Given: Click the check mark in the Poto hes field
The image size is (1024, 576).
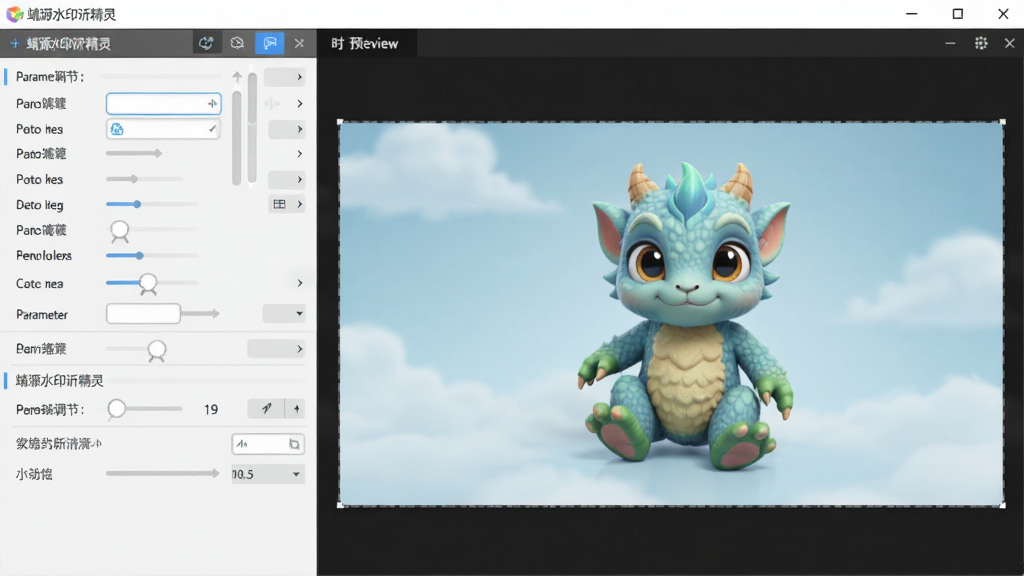Looking at the screenshot, I should click(212, 129).
